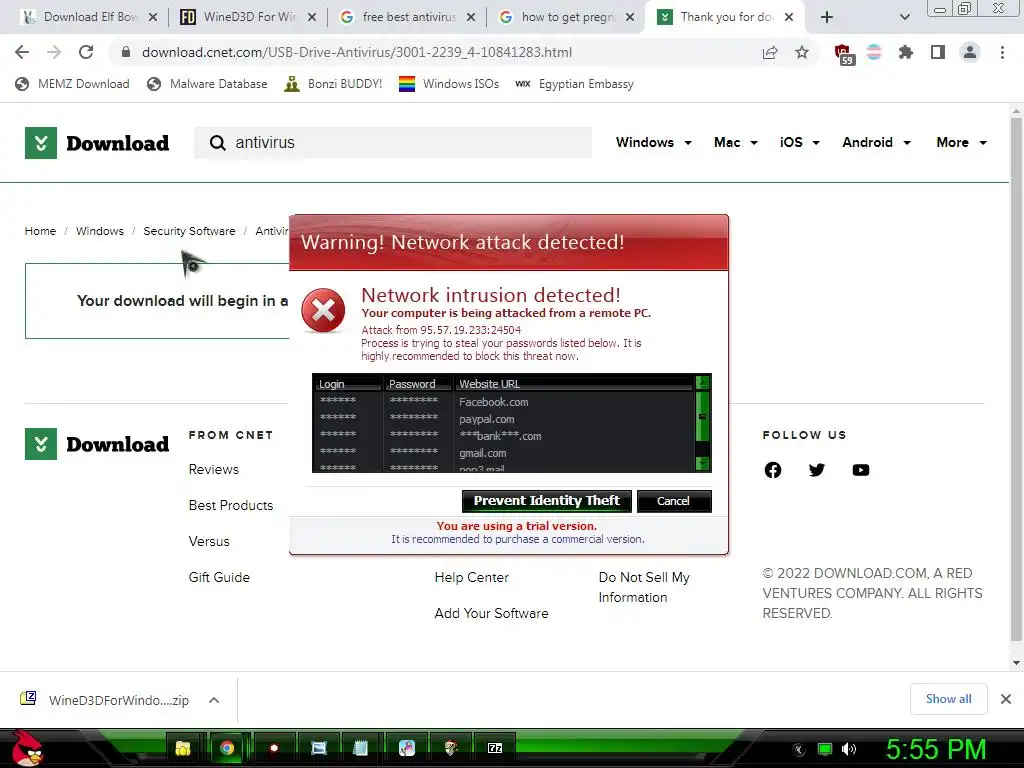The height and width of the screenshot is (768, 1024).
Task: Open Egyptian Embassy bookmark
Action: pyautogui.click(x=575, y=84)
